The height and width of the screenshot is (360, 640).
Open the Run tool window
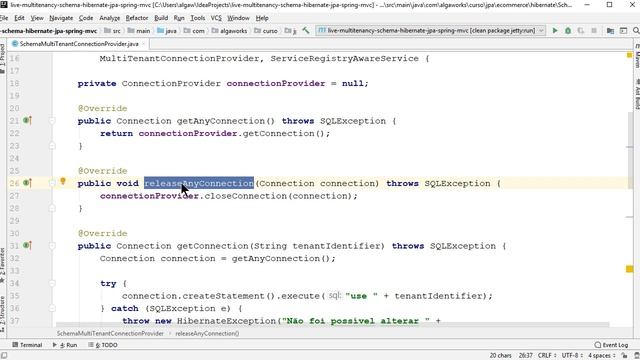(x=65, y=345)
